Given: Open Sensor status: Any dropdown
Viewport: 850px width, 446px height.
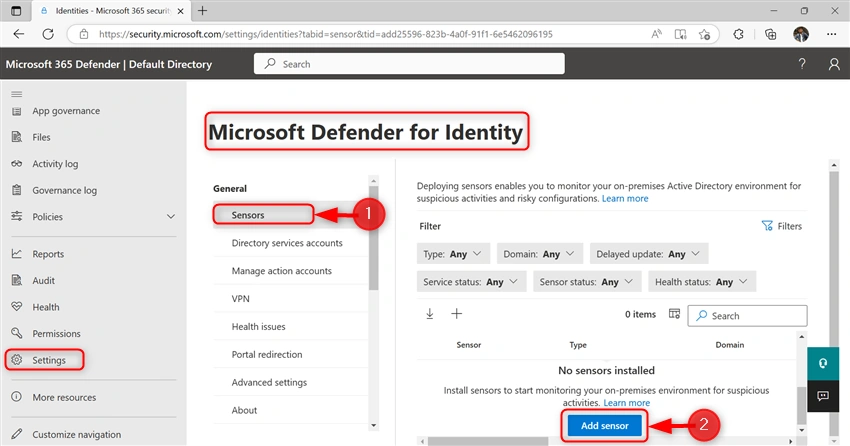Looking at the screenshot, I should [x=587, y=282].
